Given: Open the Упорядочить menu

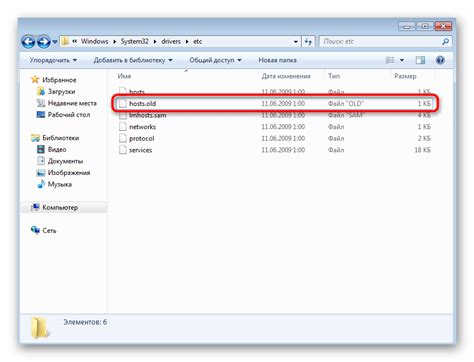Looking at the screenshot, I should pyautogui.click(x=53, y=60).
